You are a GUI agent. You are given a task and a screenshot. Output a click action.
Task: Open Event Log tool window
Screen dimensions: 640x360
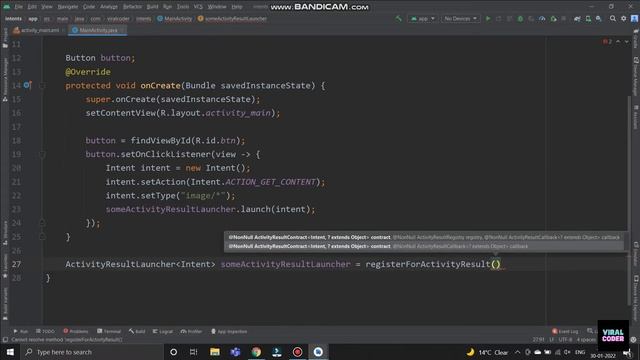[x=565, y=331]
